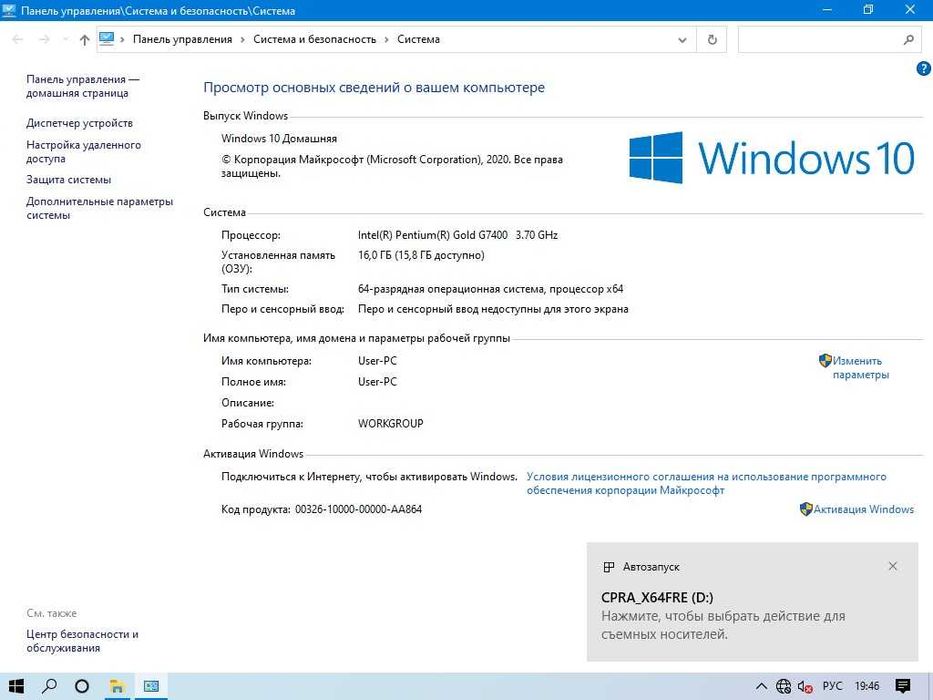Open 'Панель управления — домашняя страница' link
This screenshot has width=933, height=700.
click(83, 86)
